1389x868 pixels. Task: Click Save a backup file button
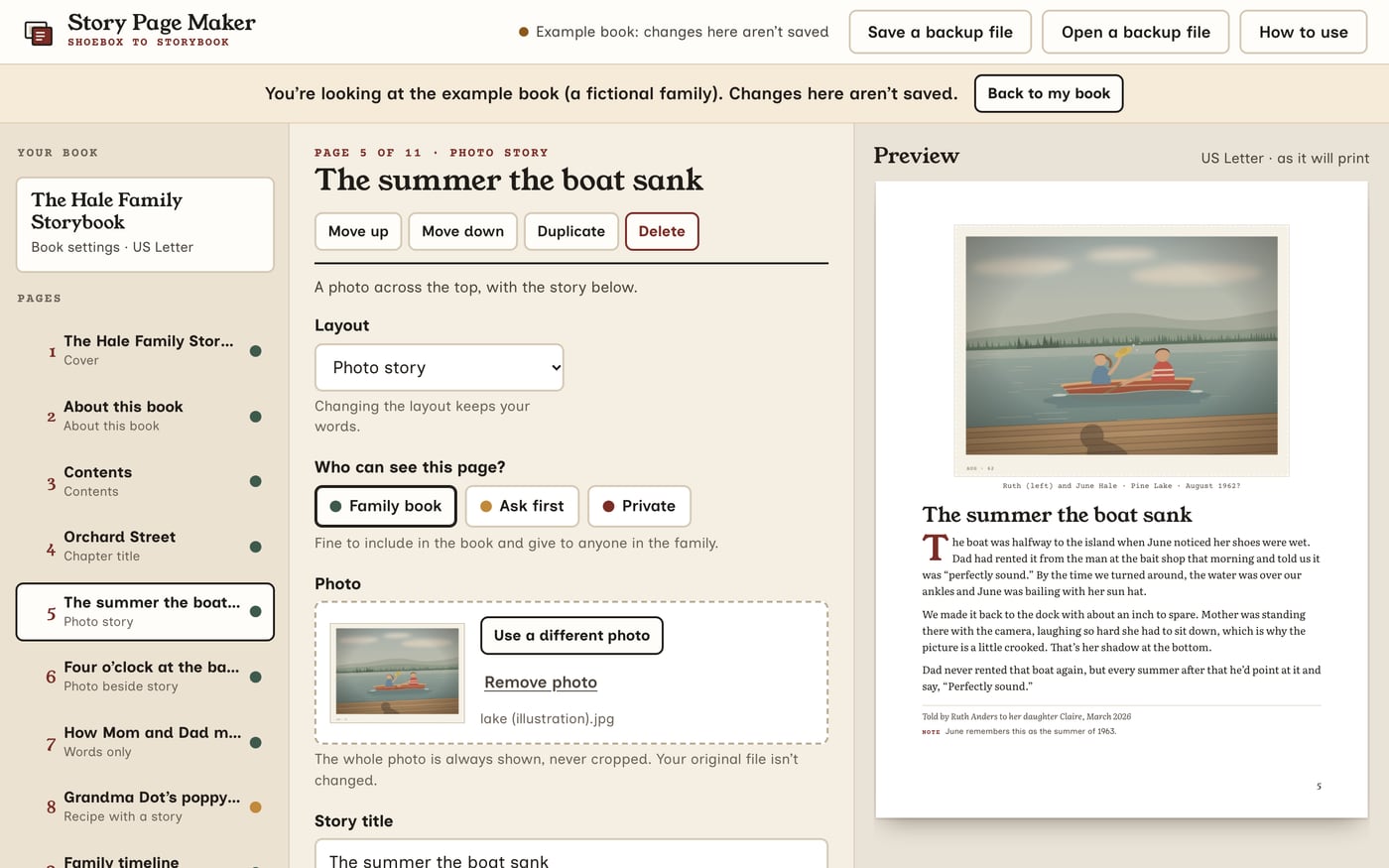click(940, 32)
